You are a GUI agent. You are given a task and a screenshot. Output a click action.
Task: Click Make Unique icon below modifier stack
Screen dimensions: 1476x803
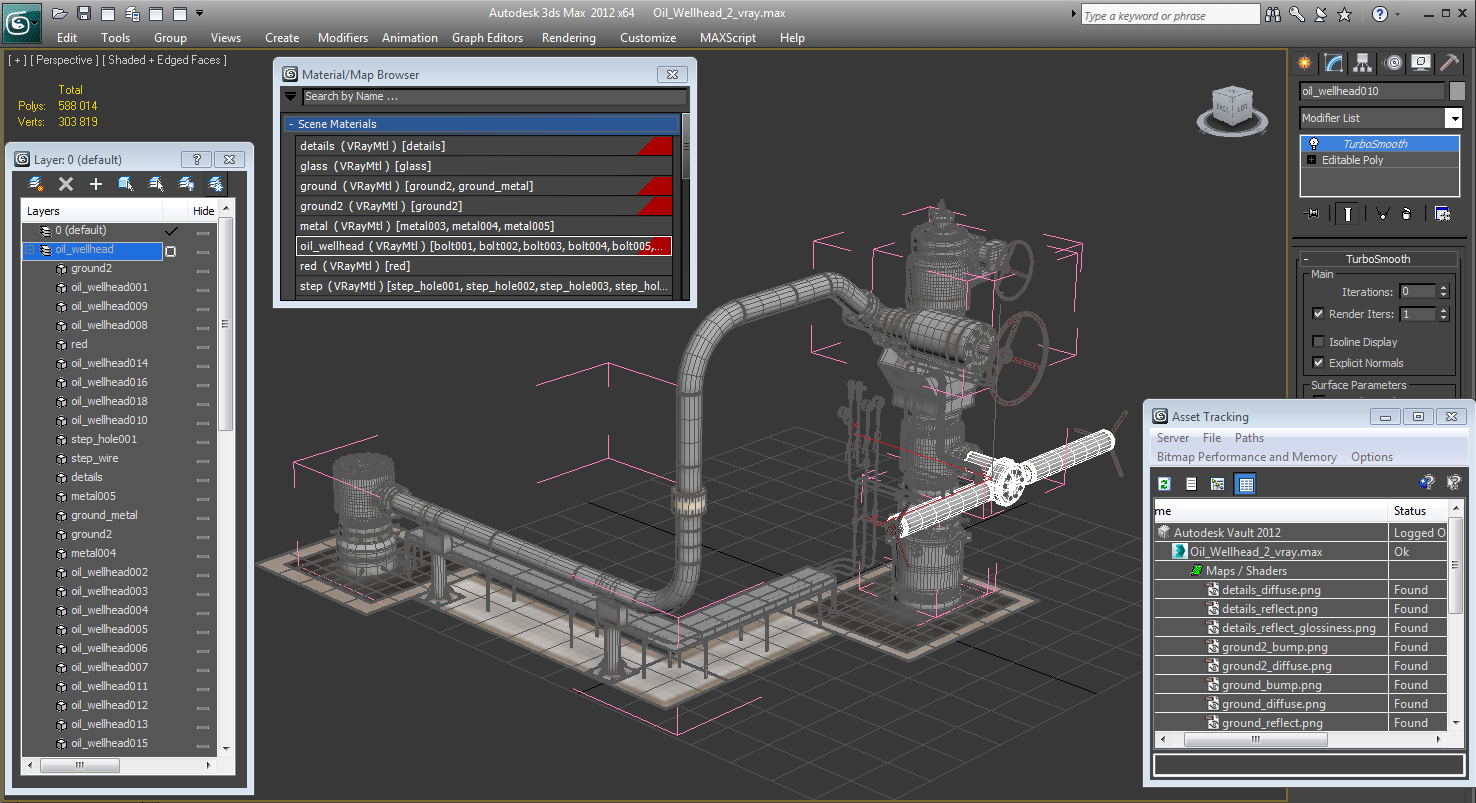point(1382,213)
